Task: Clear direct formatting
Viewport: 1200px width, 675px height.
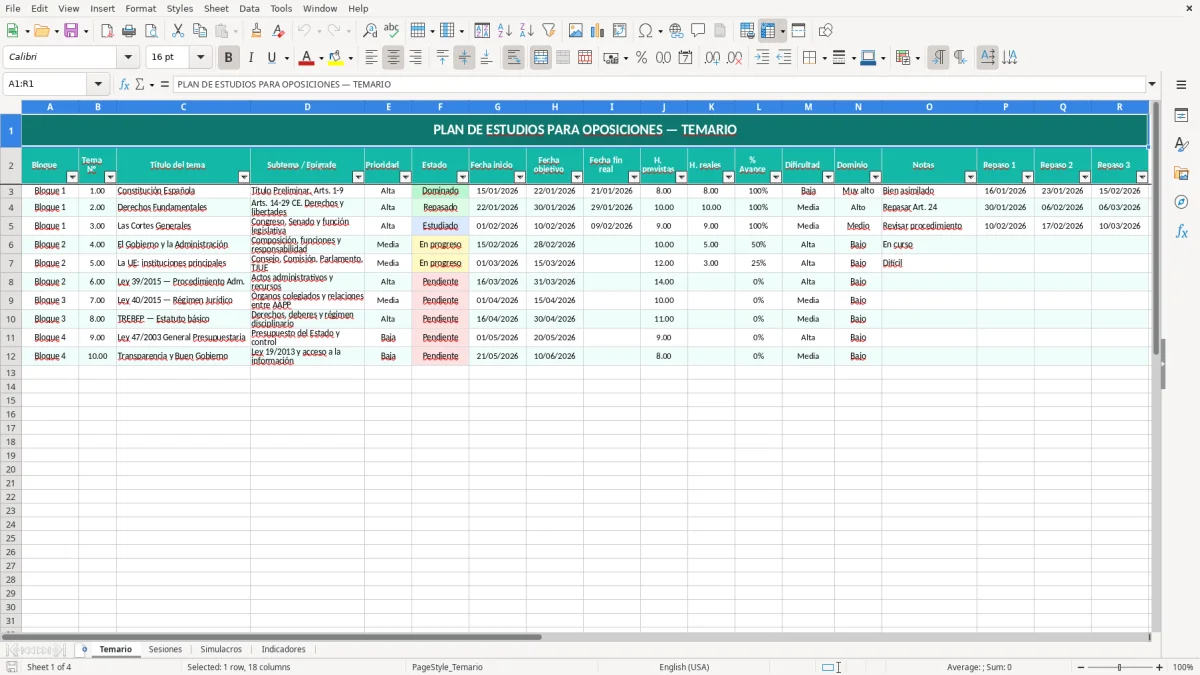Action: [278, 31]
